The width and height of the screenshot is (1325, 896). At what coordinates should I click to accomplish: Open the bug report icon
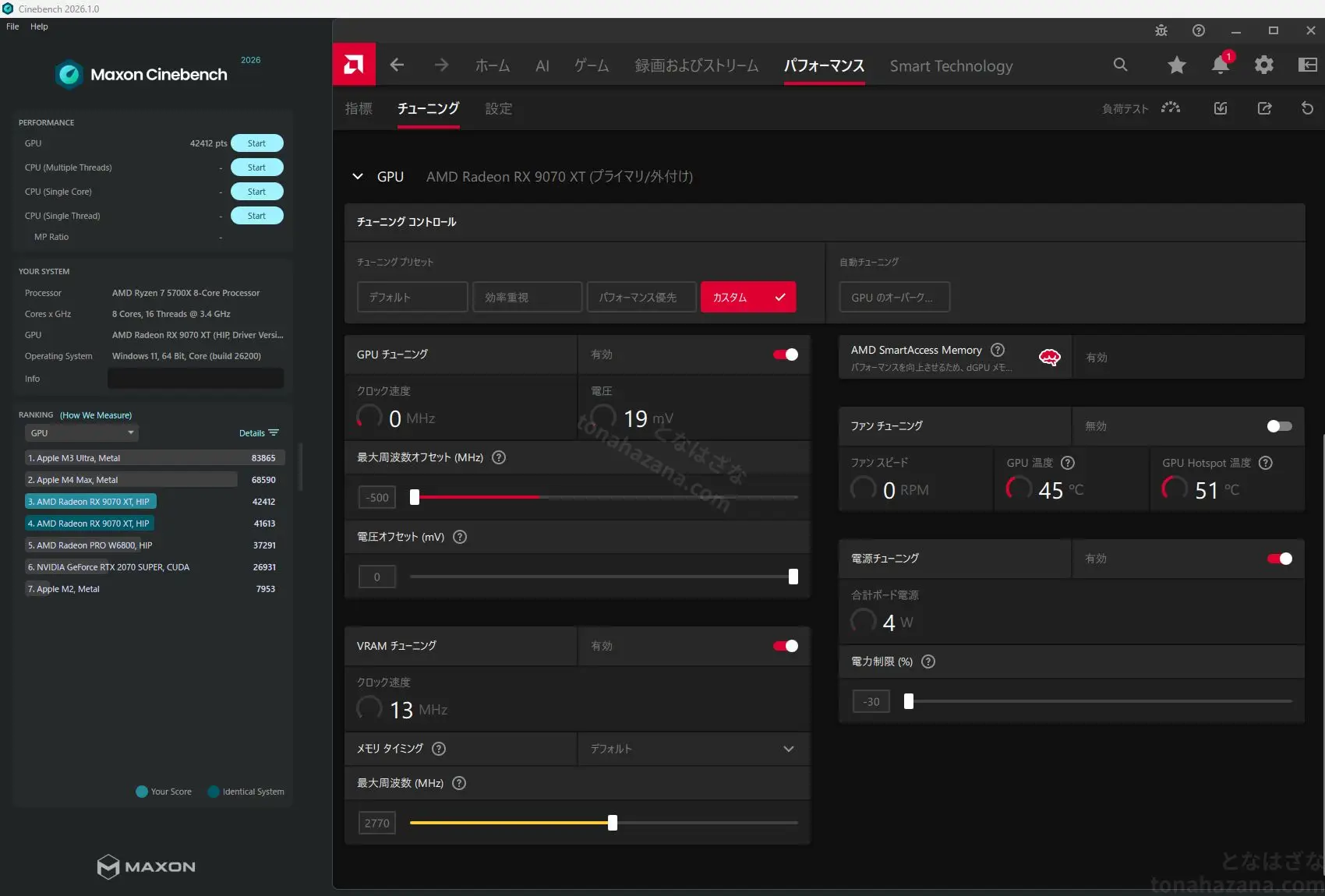point(1161,30)
